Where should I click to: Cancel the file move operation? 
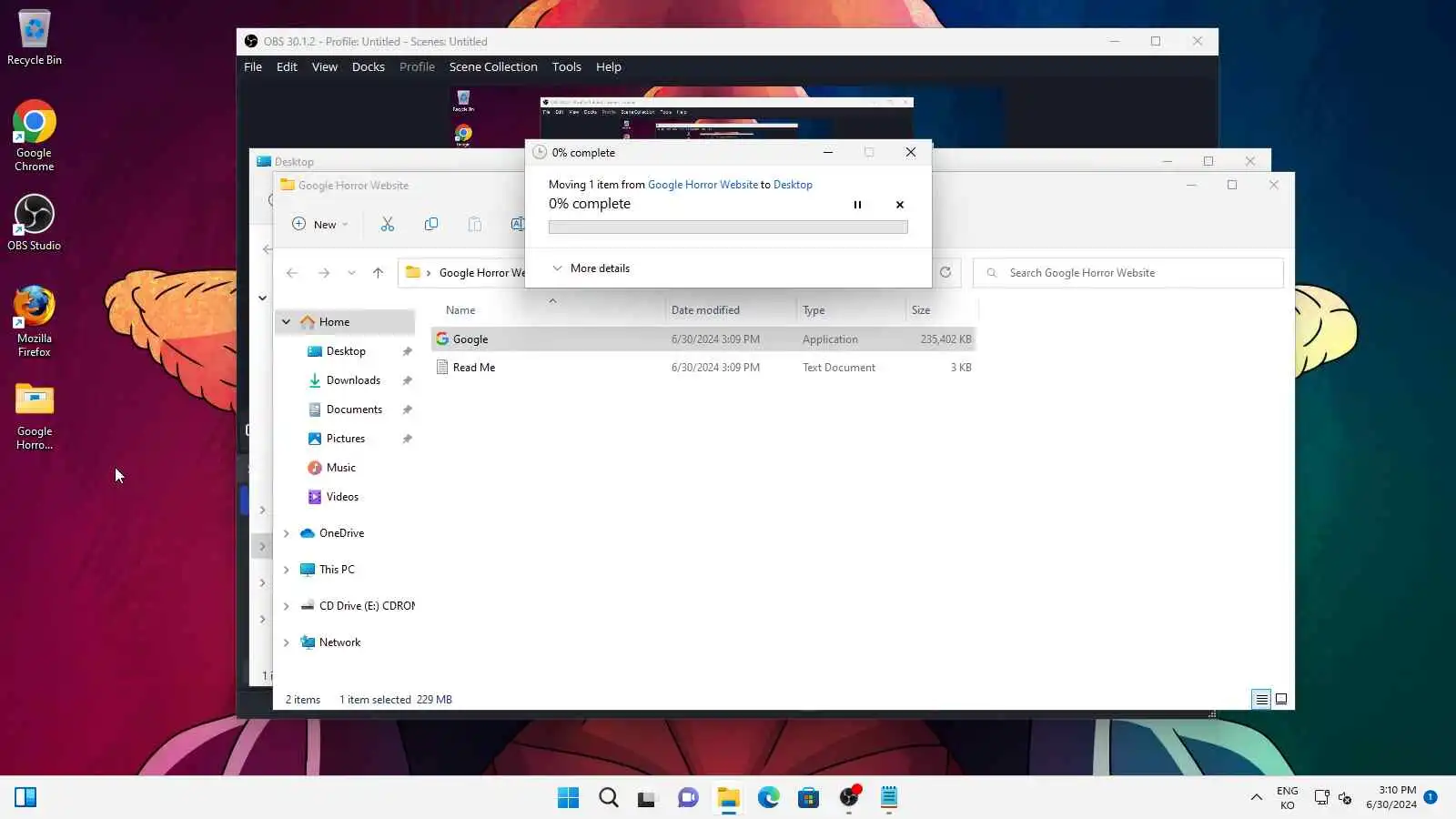[x=900, y=205]
